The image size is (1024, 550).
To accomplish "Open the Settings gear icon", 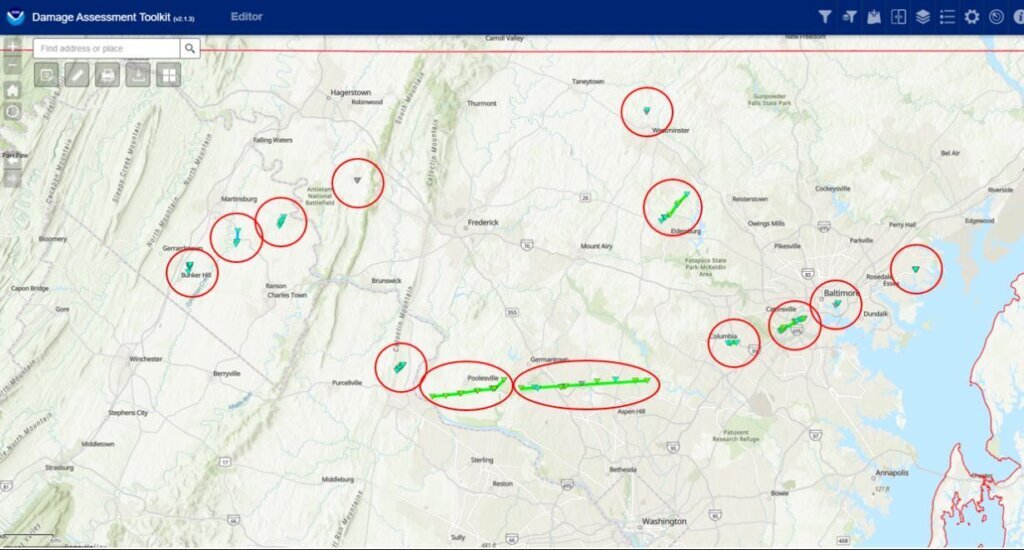I will tap(971, 17).
